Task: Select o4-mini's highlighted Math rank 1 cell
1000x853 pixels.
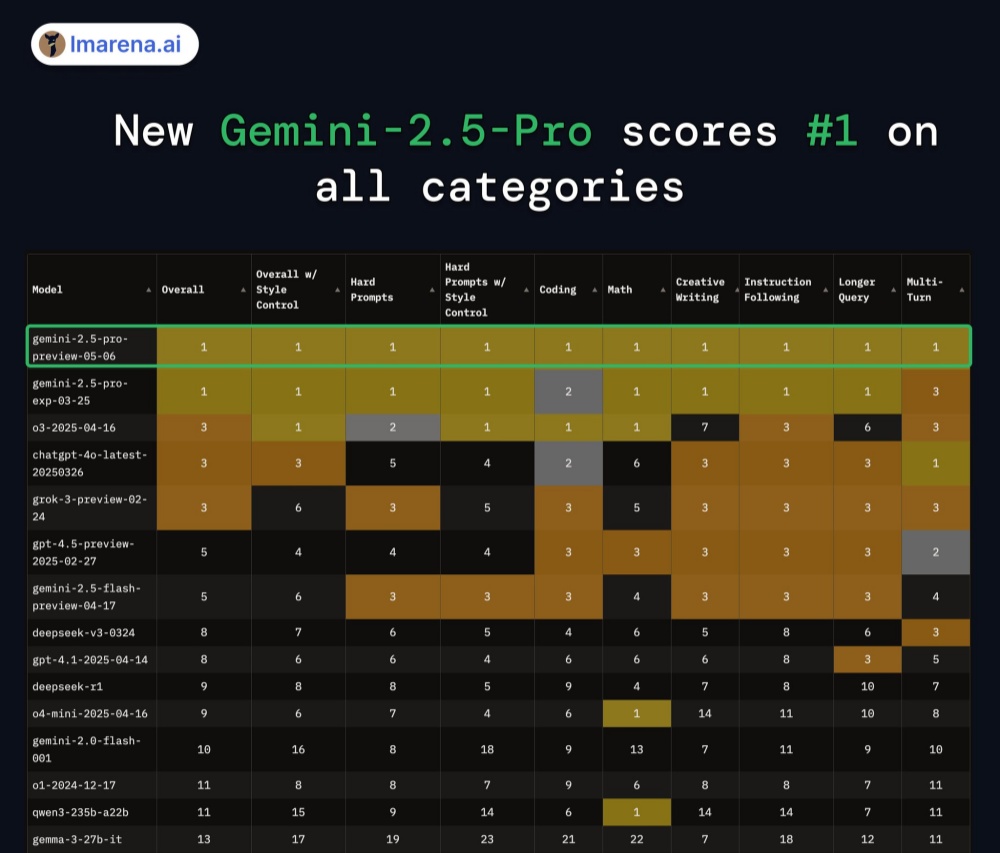Action: pos(636,713)
